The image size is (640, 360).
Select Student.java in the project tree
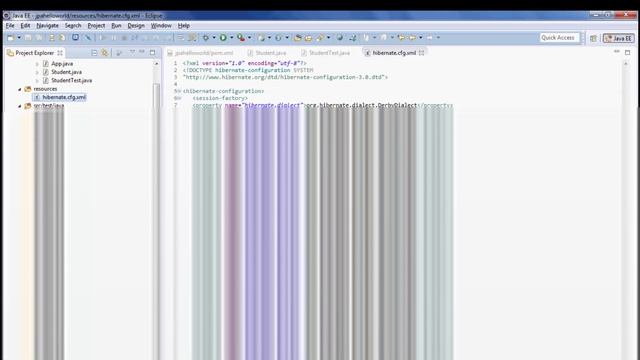(x=66, y=72)
